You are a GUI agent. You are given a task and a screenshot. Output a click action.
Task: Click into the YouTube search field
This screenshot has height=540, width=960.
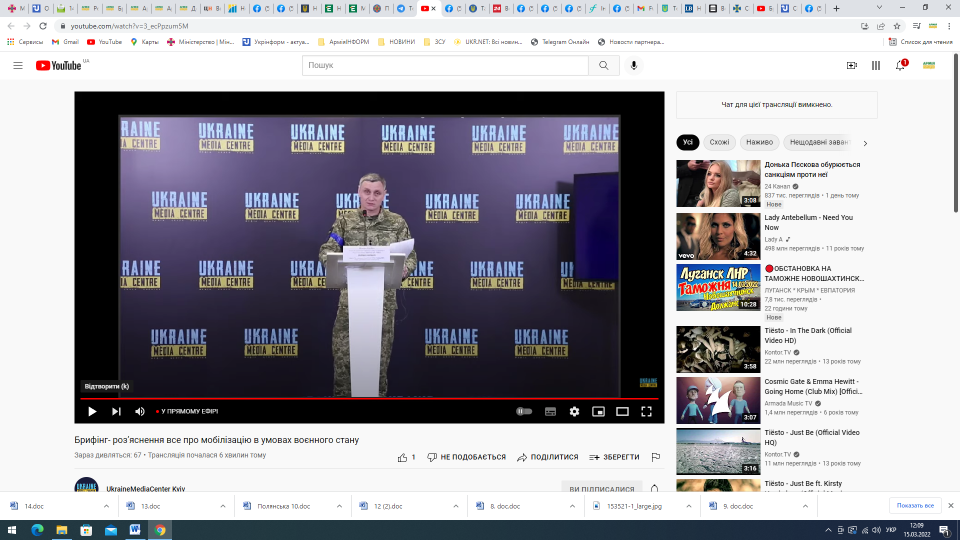click(x=445, y=65)
